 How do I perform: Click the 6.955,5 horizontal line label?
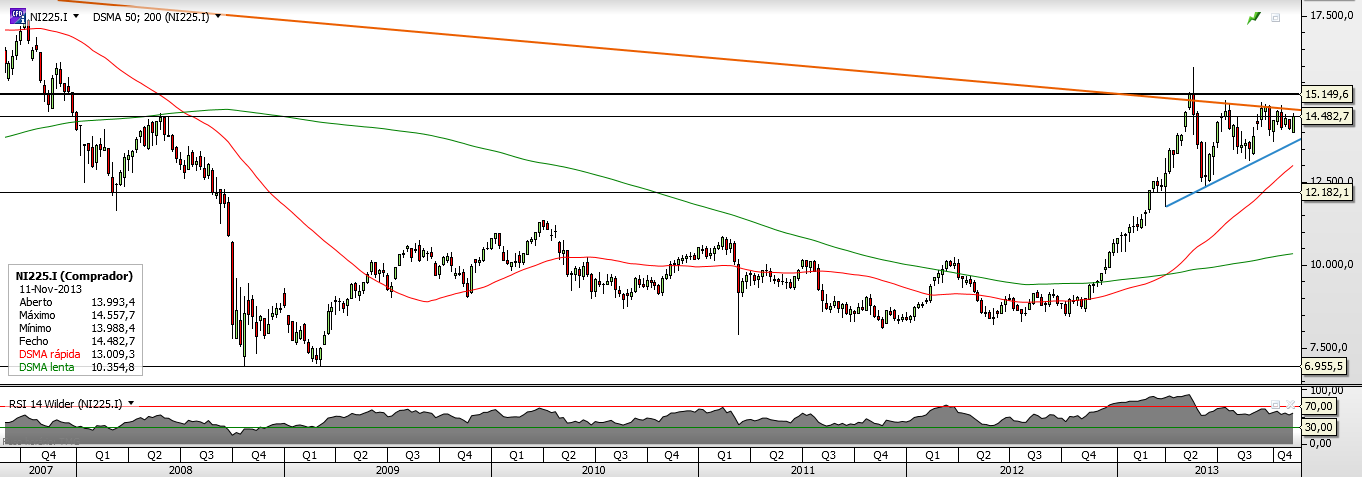click(1329, 366)
